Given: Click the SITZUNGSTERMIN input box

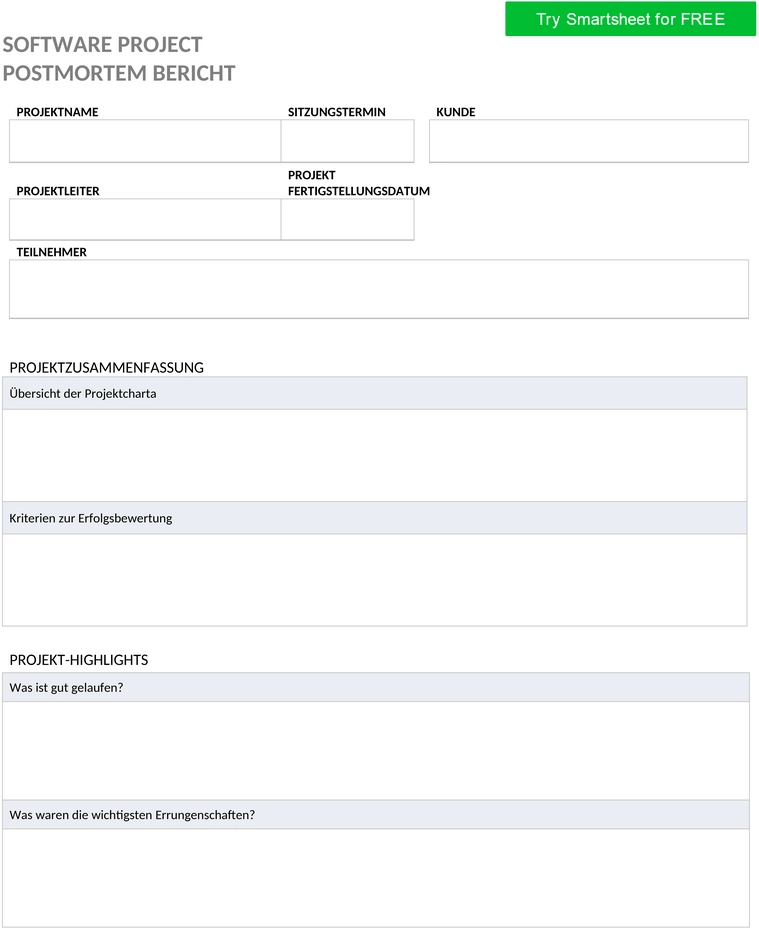Looking at the screenshot, I should pyautogui.click(x=348, y=141).
